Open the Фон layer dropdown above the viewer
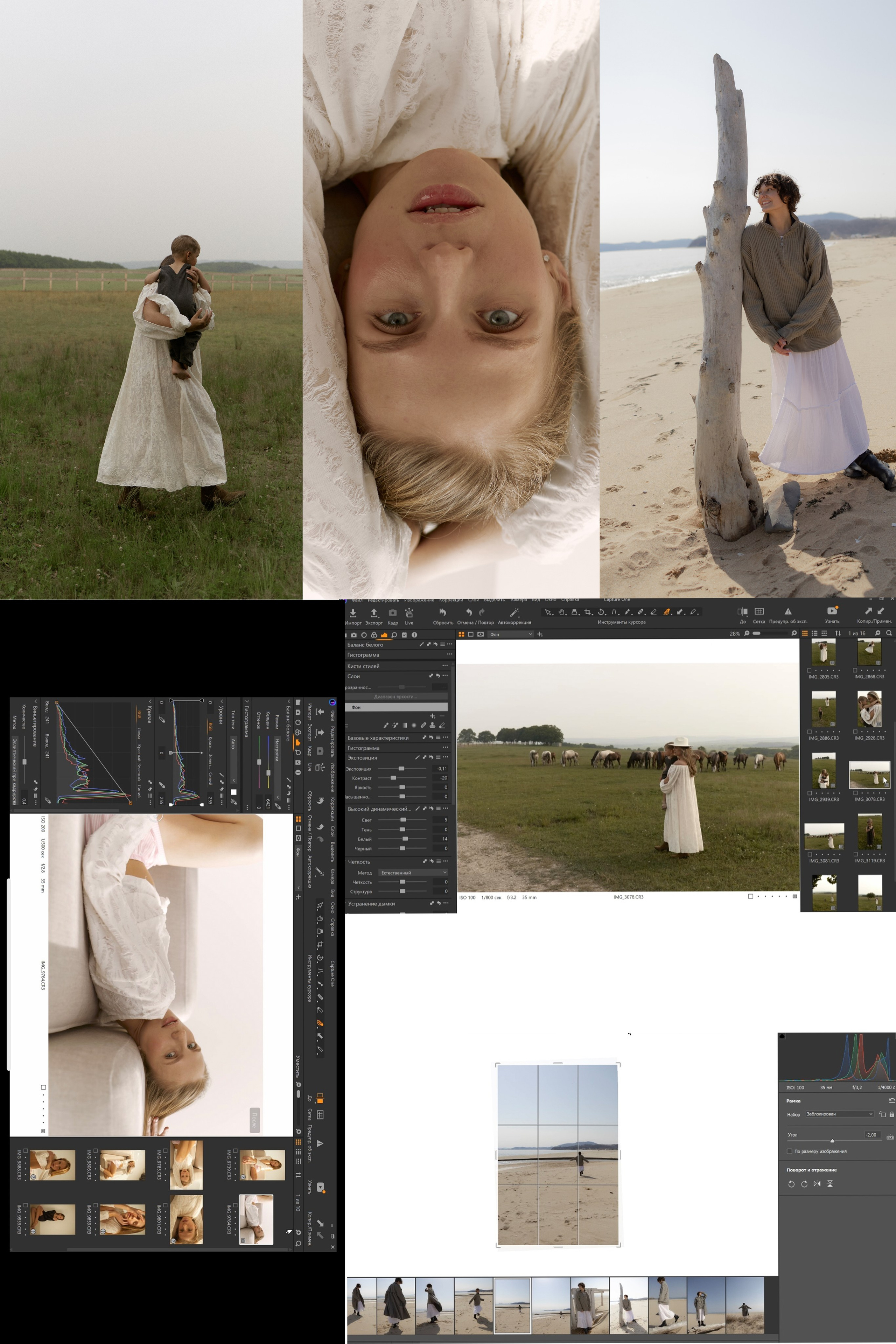896x1344 pixels. (511, 634)
